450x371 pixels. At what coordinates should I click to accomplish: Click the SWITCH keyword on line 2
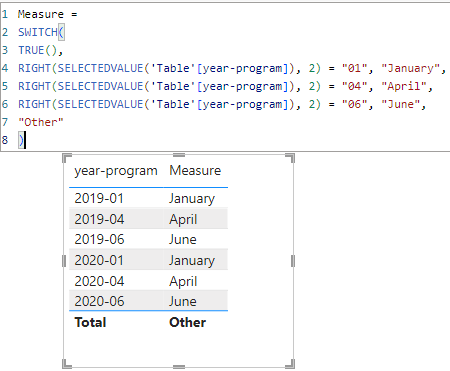(x=38, y=32)
